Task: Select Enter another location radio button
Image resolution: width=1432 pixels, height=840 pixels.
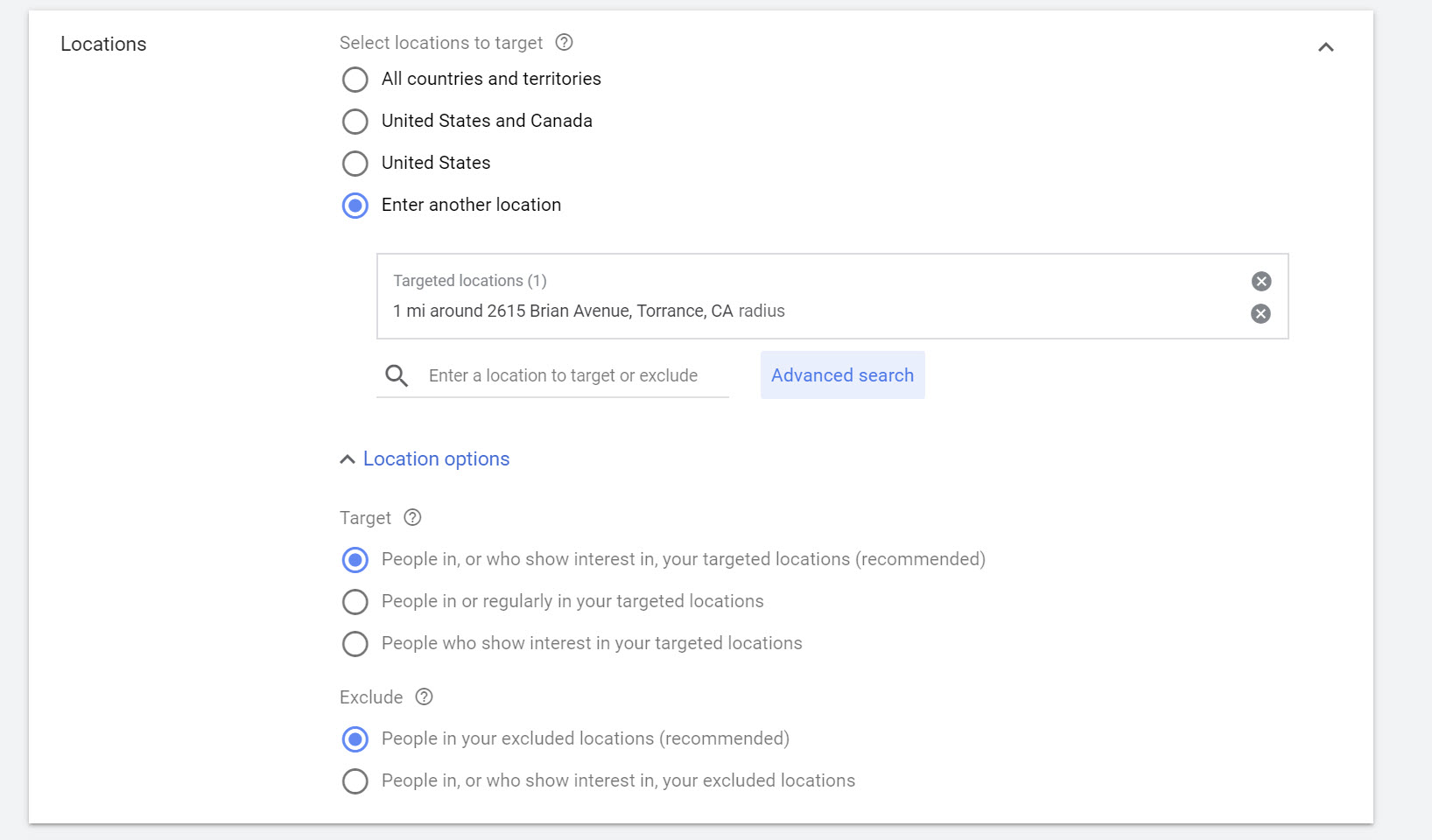Action: [x=355, y=206]
